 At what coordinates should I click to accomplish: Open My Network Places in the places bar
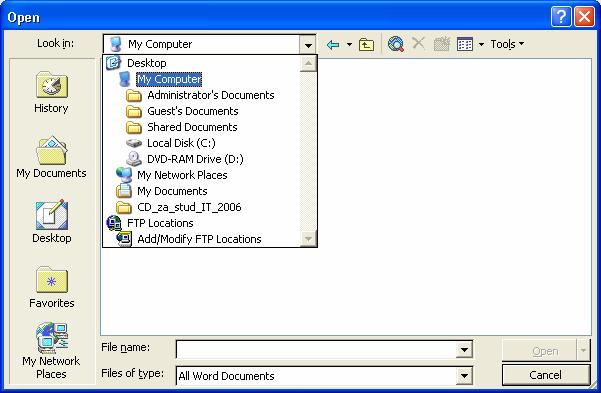(x=51, y=351)
